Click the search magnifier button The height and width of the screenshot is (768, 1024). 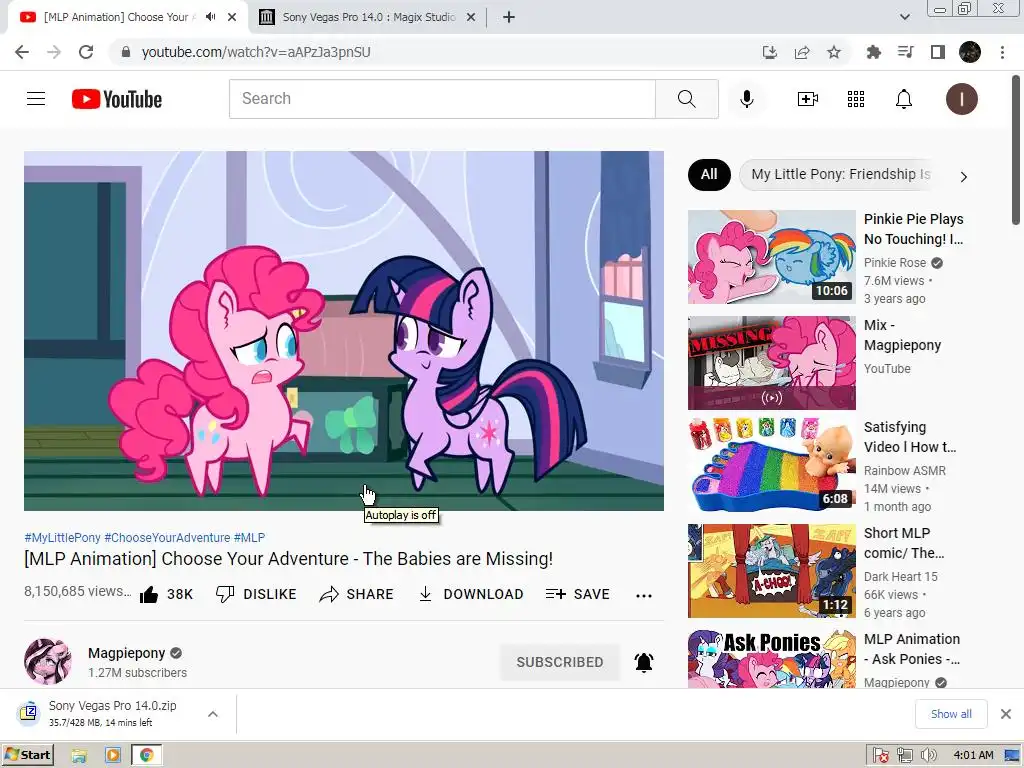[x=686, y=99]
